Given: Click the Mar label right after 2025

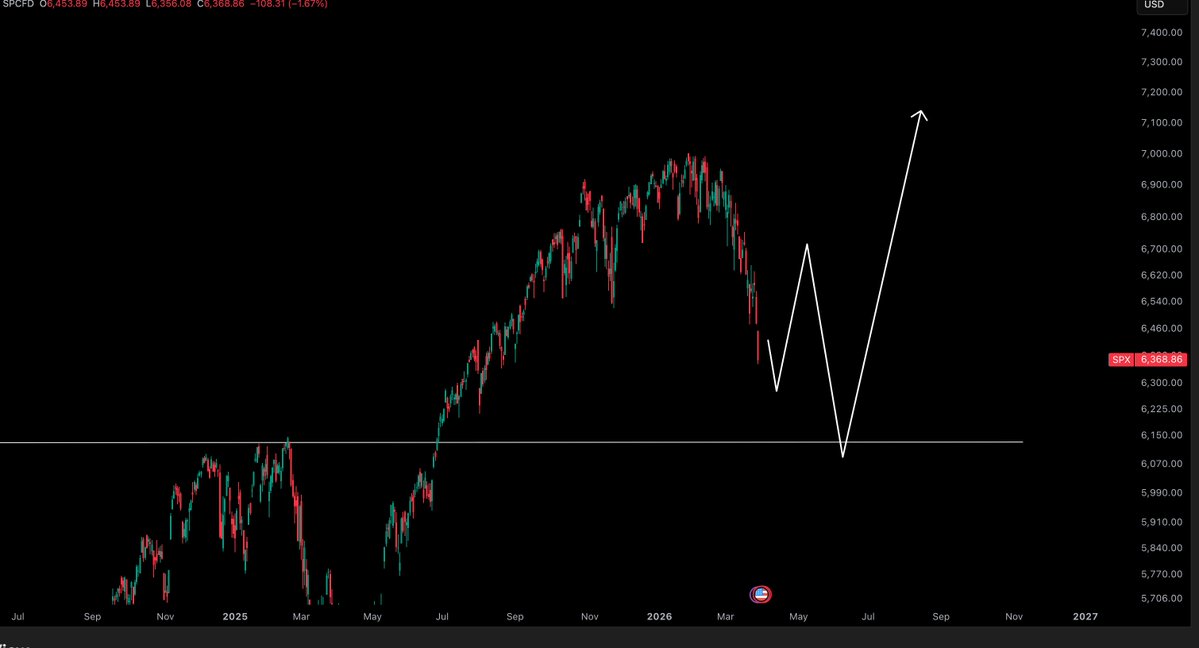Looking at the screenshot, I should point(301,617).
